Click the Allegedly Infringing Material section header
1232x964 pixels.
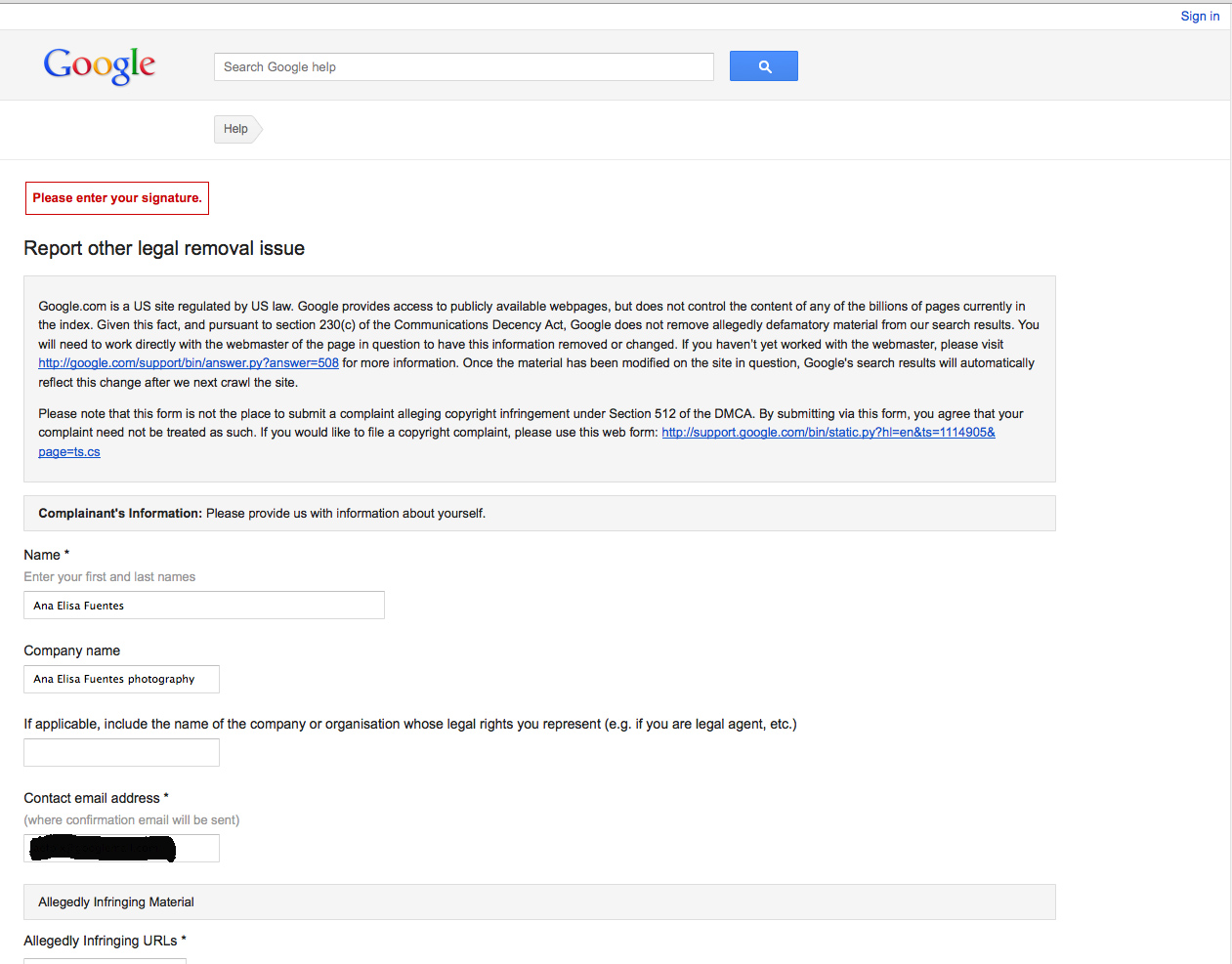116,902
